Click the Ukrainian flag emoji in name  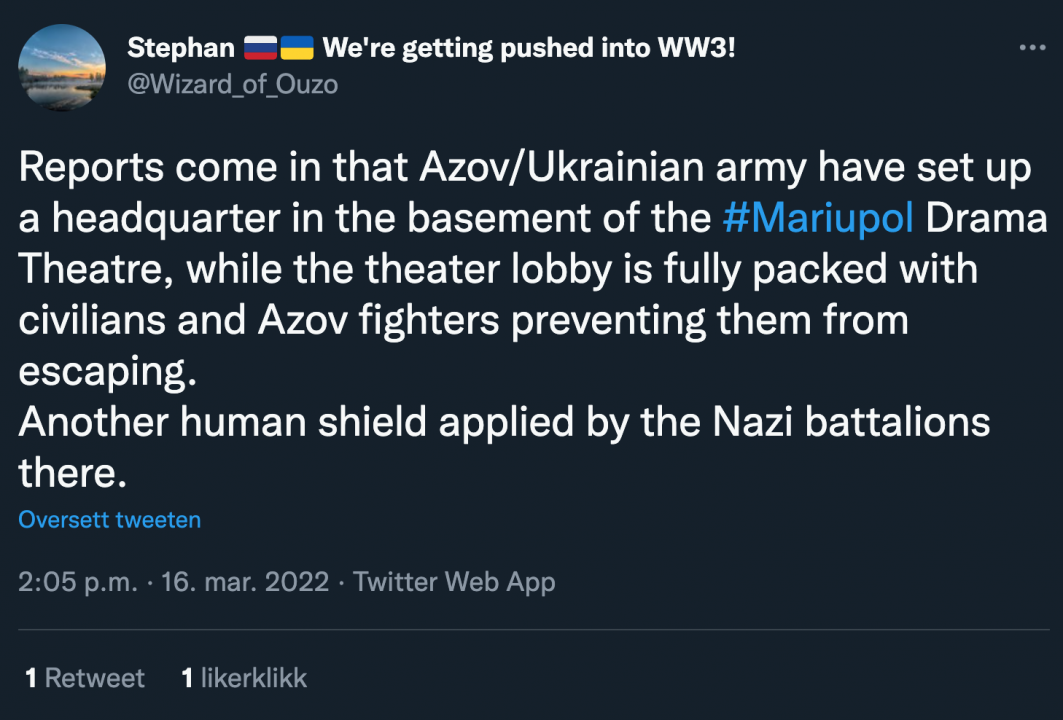coord(297,48)
